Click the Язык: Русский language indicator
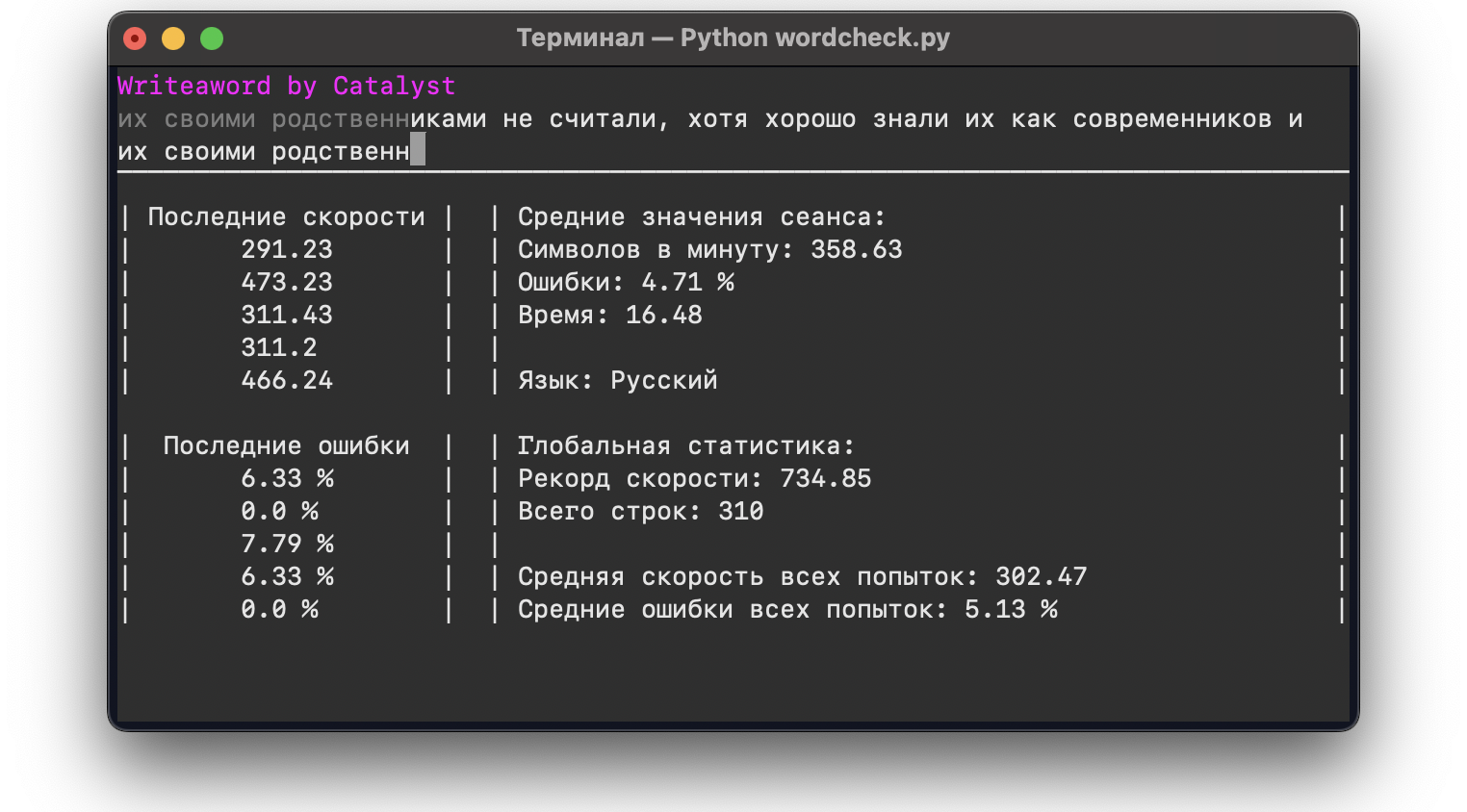Viewport: 1467px width, 812px height. (616, 380)
